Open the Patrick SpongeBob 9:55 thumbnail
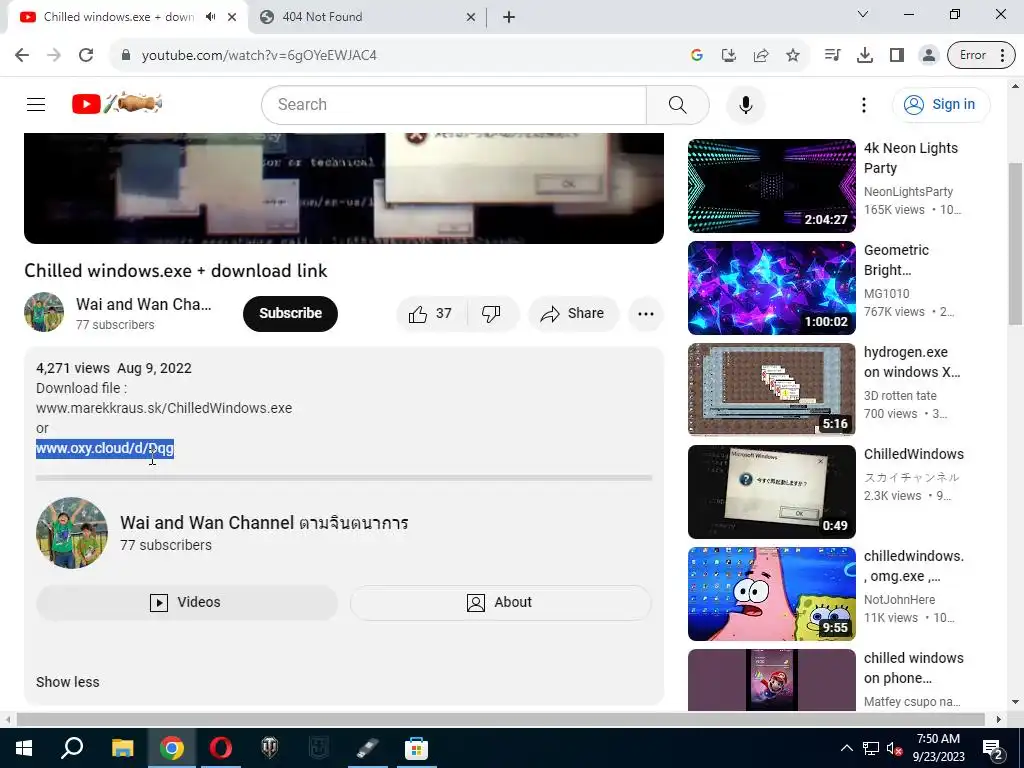This screenshot has height=768, width=1024. pyautogui.click(x=771, y=594)
